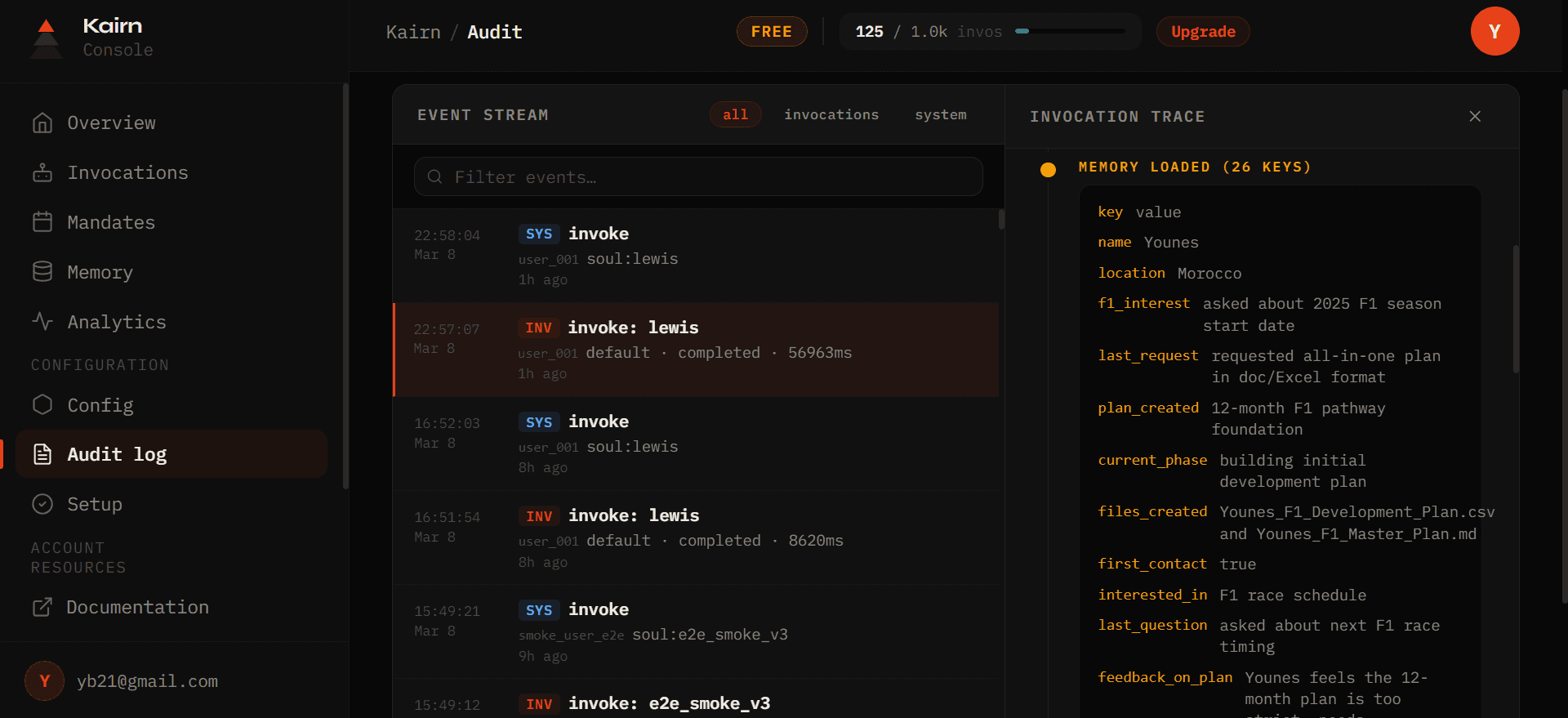Click the invocation usage progress bar
Image resolution: width=1568 pixels, height=718 pixels.
[1070, 32]
